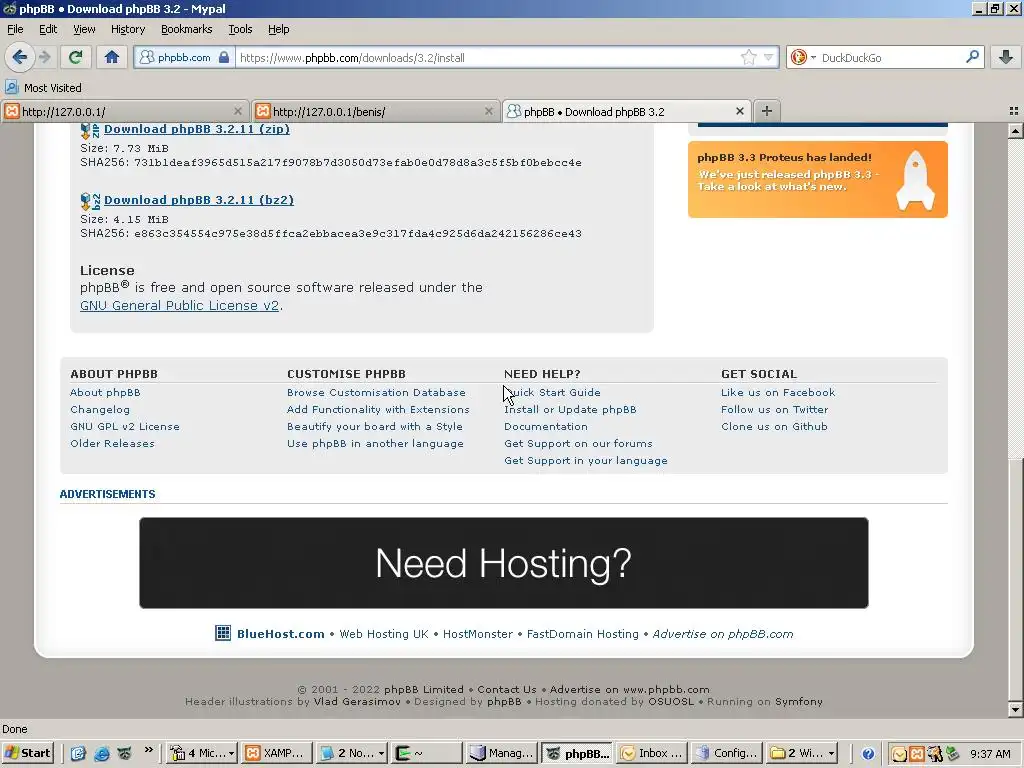Open the Windows Start menu
This screenshot has width=1024, height=768.
tap(27, 753)
